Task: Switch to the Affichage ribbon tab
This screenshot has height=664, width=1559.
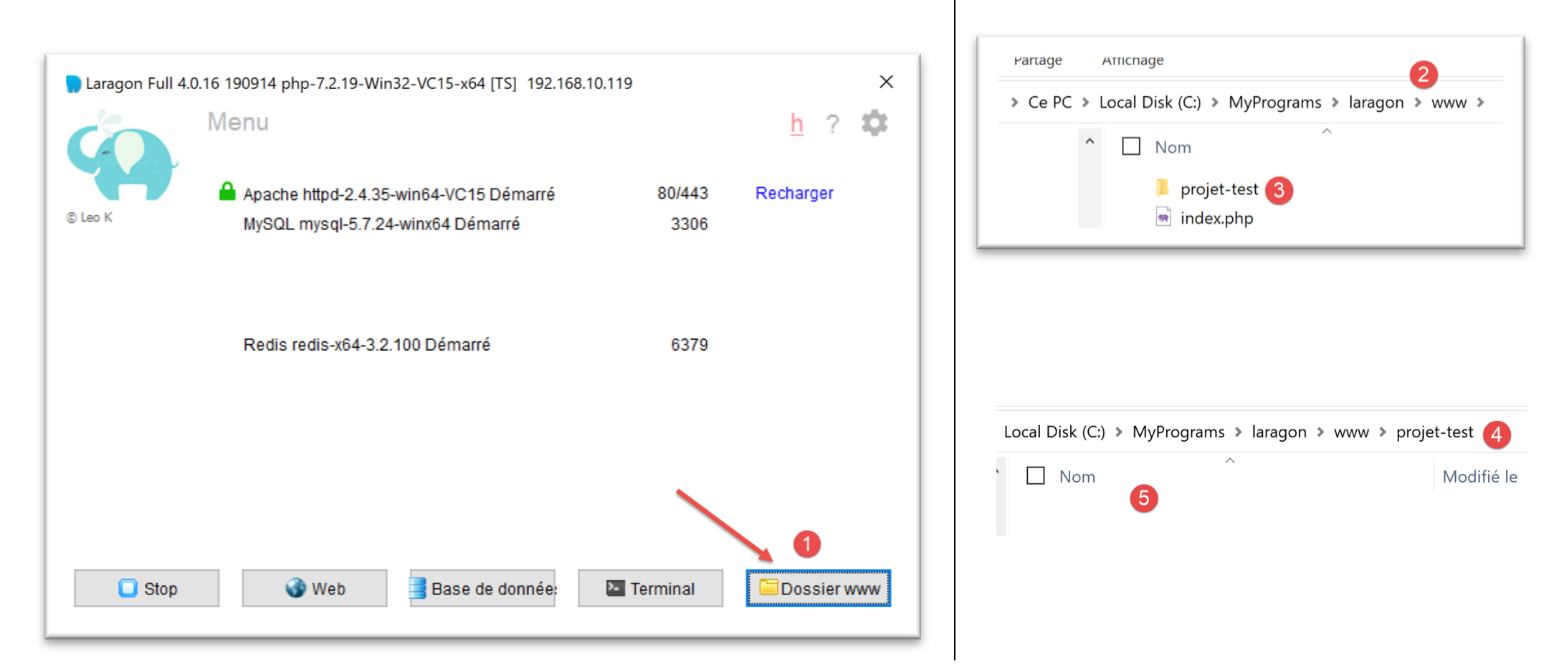Action: click(1132, 60)
